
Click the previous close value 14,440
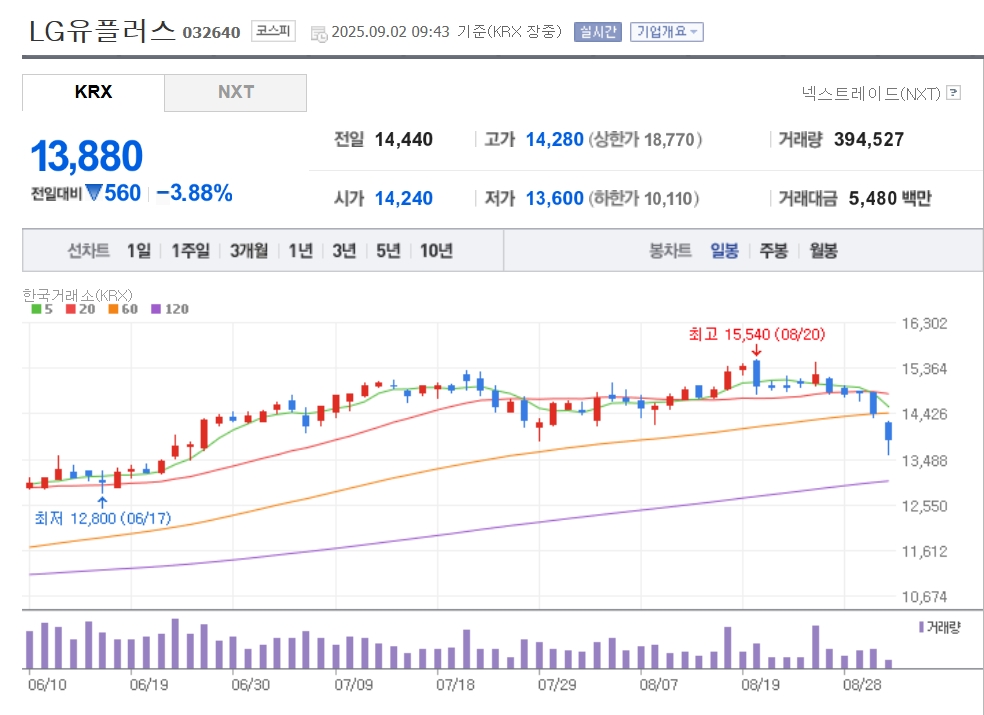pyautogui.click(x=404, y=139)
